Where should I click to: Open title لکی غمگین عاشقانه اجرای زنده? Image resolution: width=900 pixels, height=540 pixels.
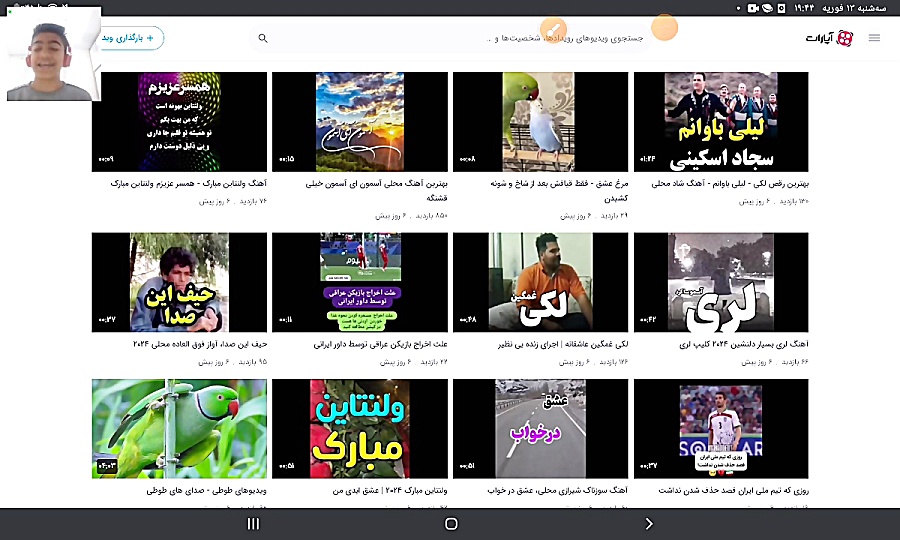pos(563,344)
